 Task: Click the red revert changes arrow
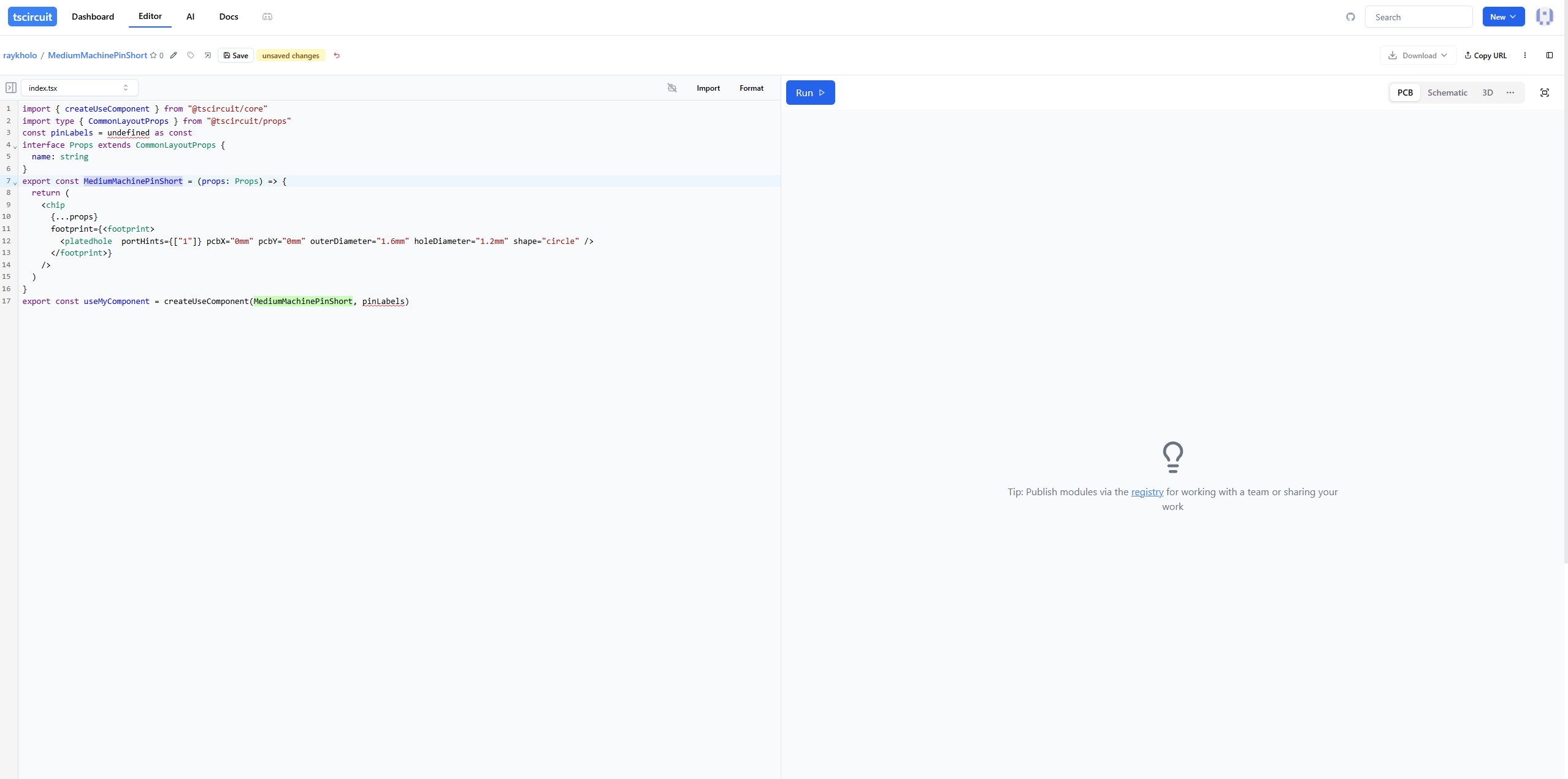coord(337,55)
